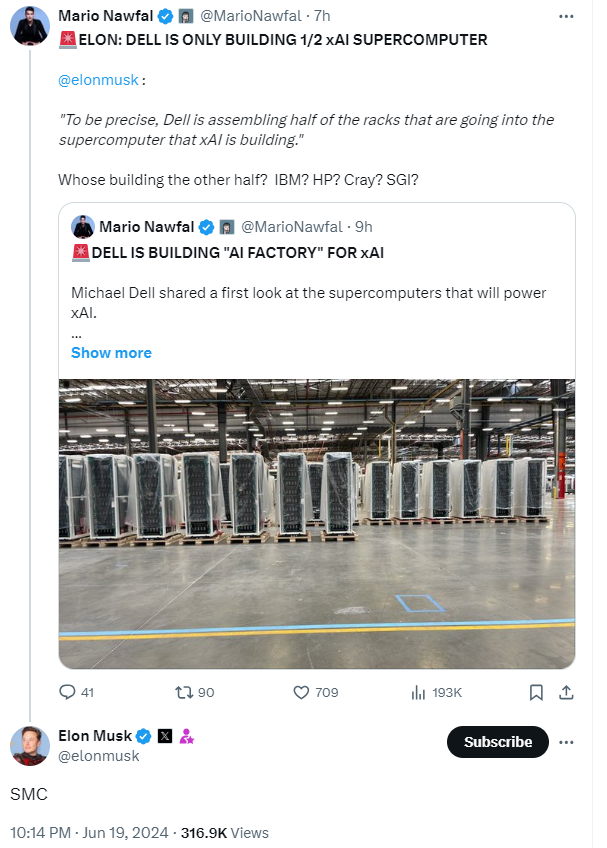Like the post via heart icon
This screenshot has width=607, height=848.
pos(301,692)
